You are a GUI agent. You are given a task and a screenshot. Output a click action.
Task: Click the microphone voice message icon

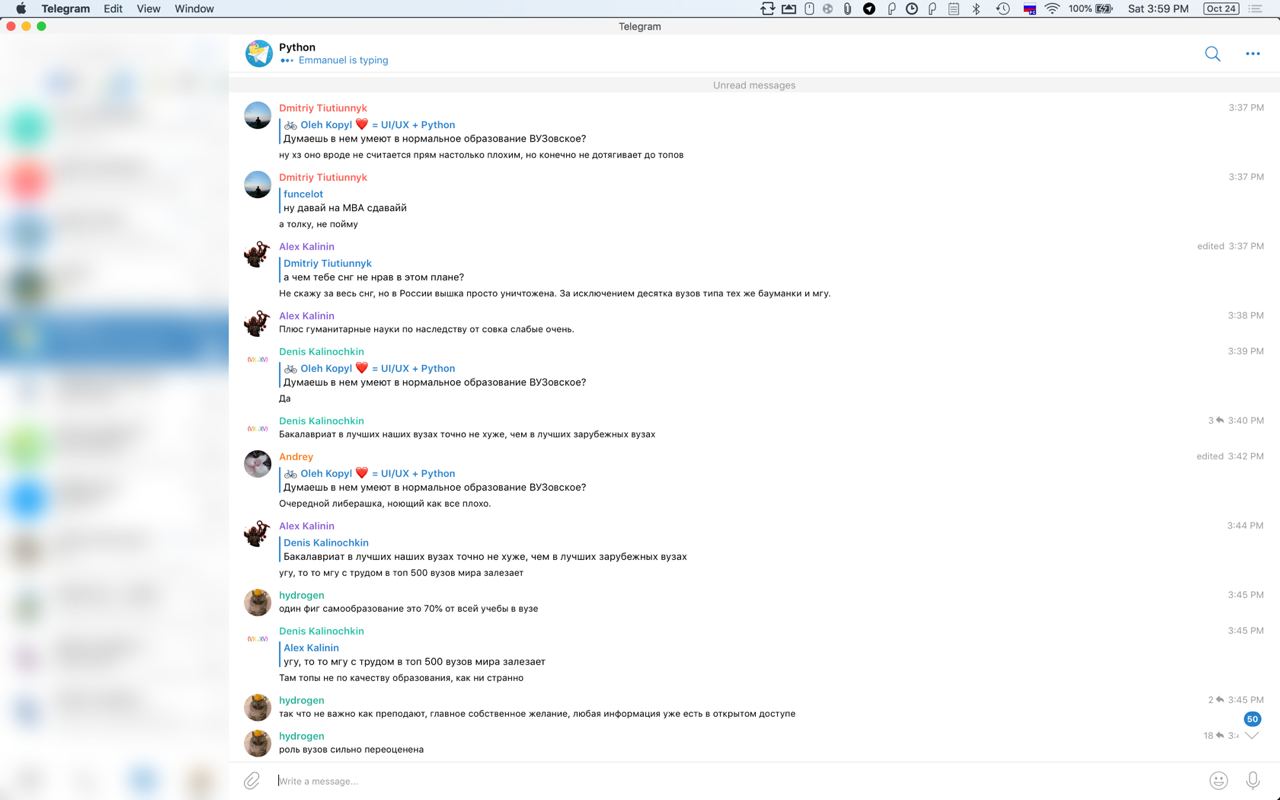click(x=1253, y=780)
